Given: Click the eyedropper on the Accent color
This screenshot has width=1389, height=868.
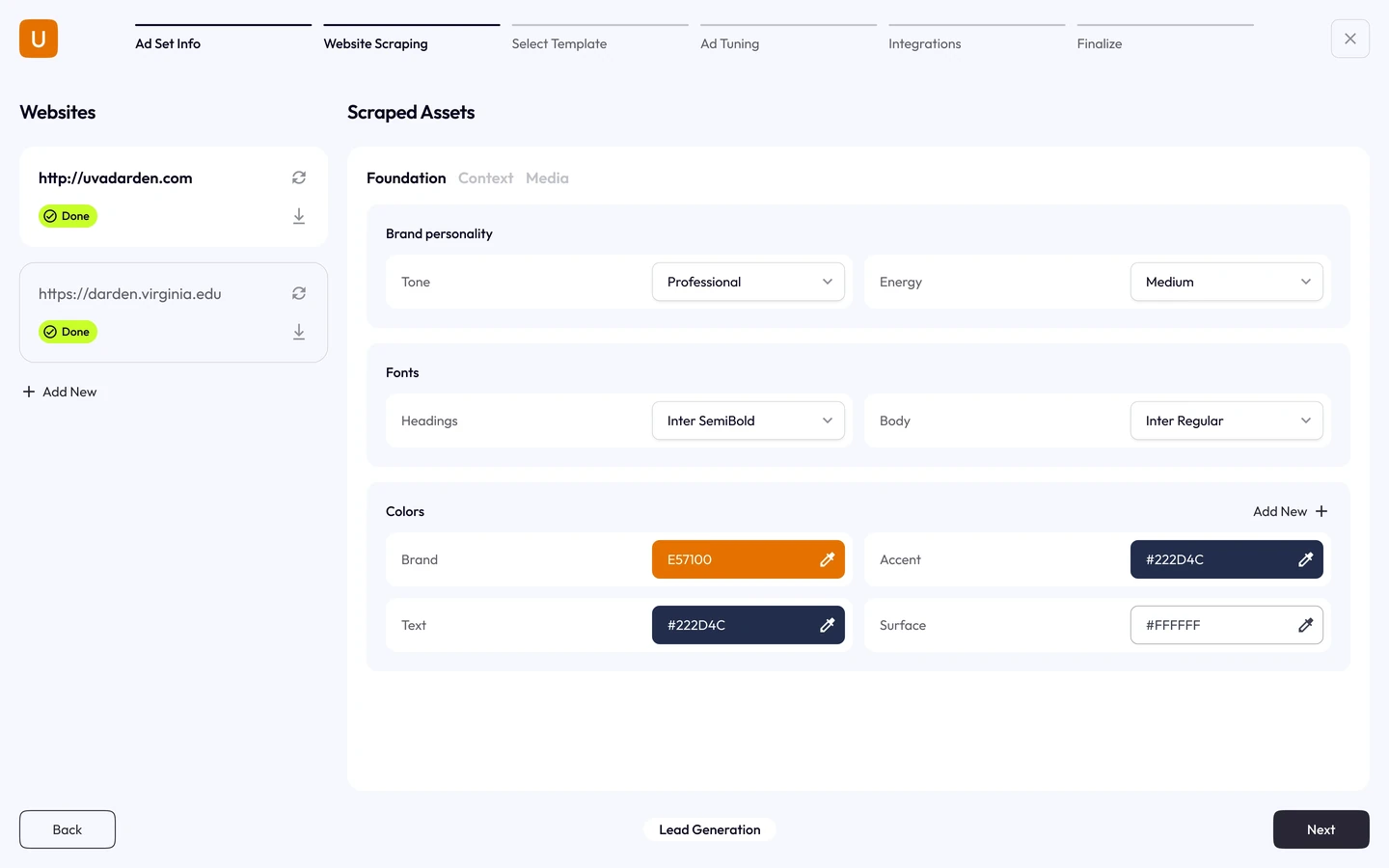Looking at the screenshot, I should (x=1305, y=559).
